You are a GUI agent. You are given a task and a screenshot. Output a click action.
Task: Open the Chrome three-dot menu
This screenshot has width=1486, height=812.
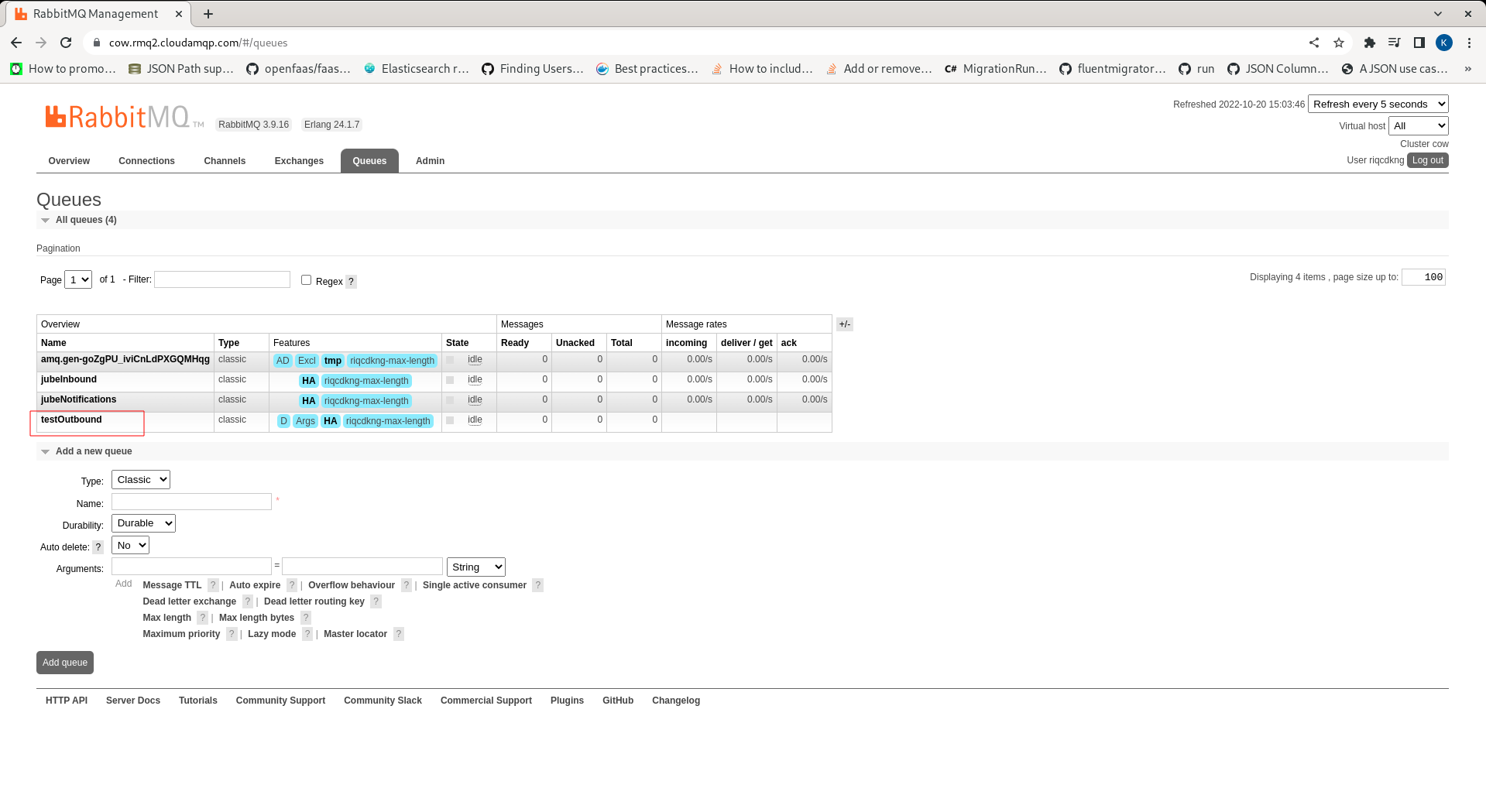pos(1469,43)
